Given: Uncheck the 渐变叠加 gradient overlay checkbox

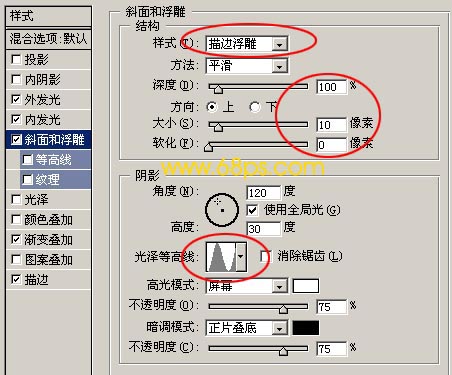Looking at the screenshot, I should [16, 239].
